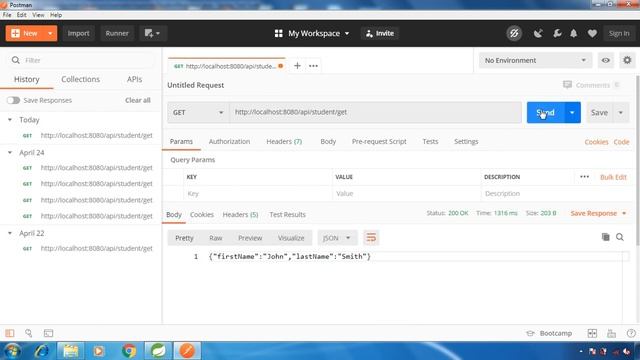Select the Raw response view
The height and width of the screenshot is (360, 640).
pos(216,238)
